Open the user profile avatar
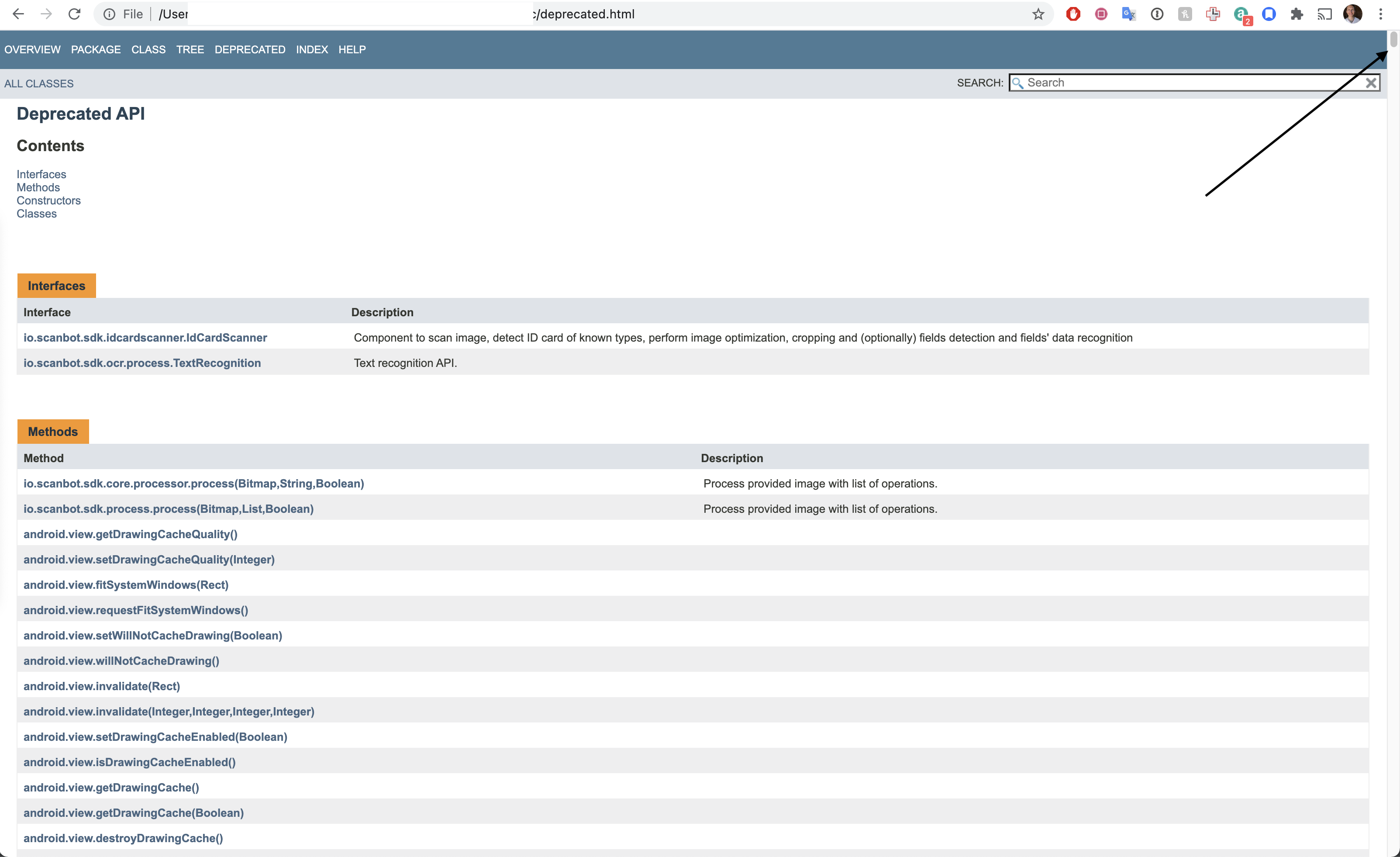Screen dimensions: 1400x857 tap(1352, 14)
